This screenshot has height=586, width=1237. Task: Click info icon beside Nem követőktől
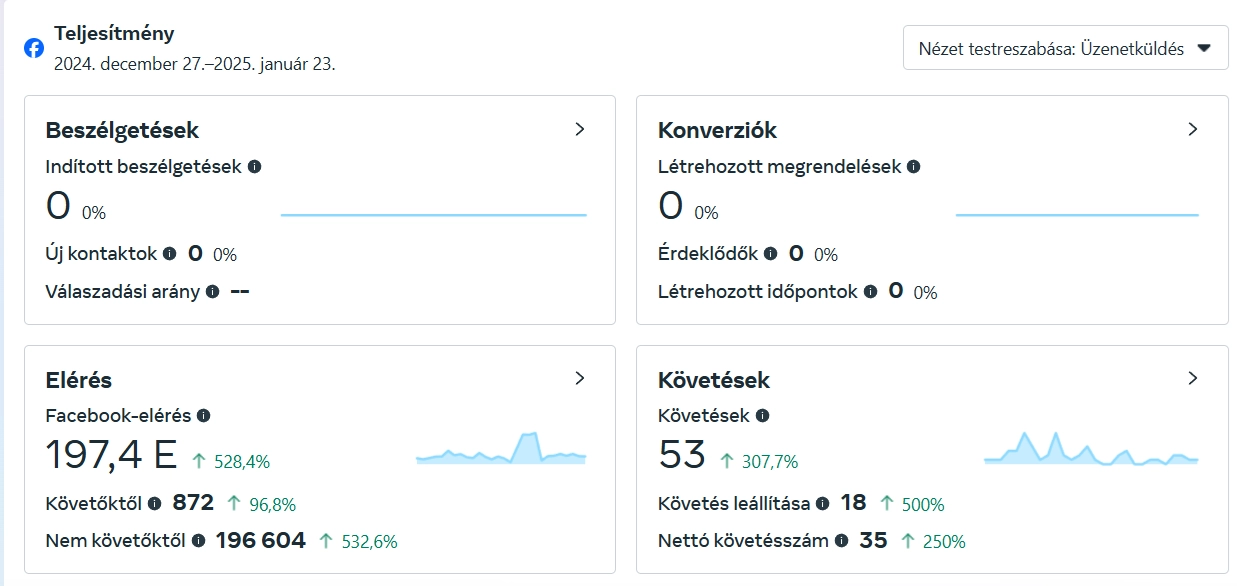(x=198, y=541)
